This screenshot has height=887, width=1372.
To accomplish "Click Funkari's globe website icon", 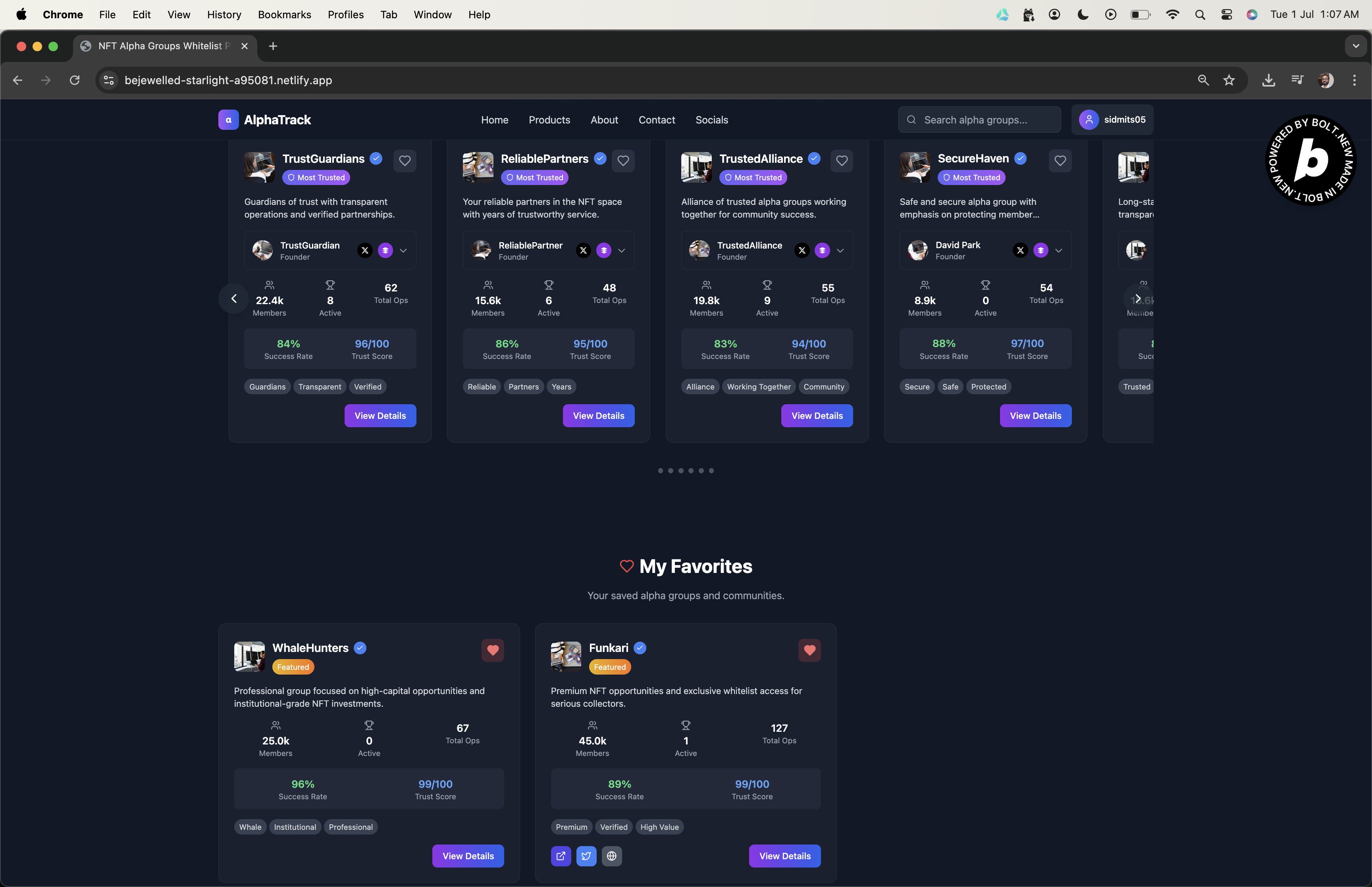I will point(611,856).
